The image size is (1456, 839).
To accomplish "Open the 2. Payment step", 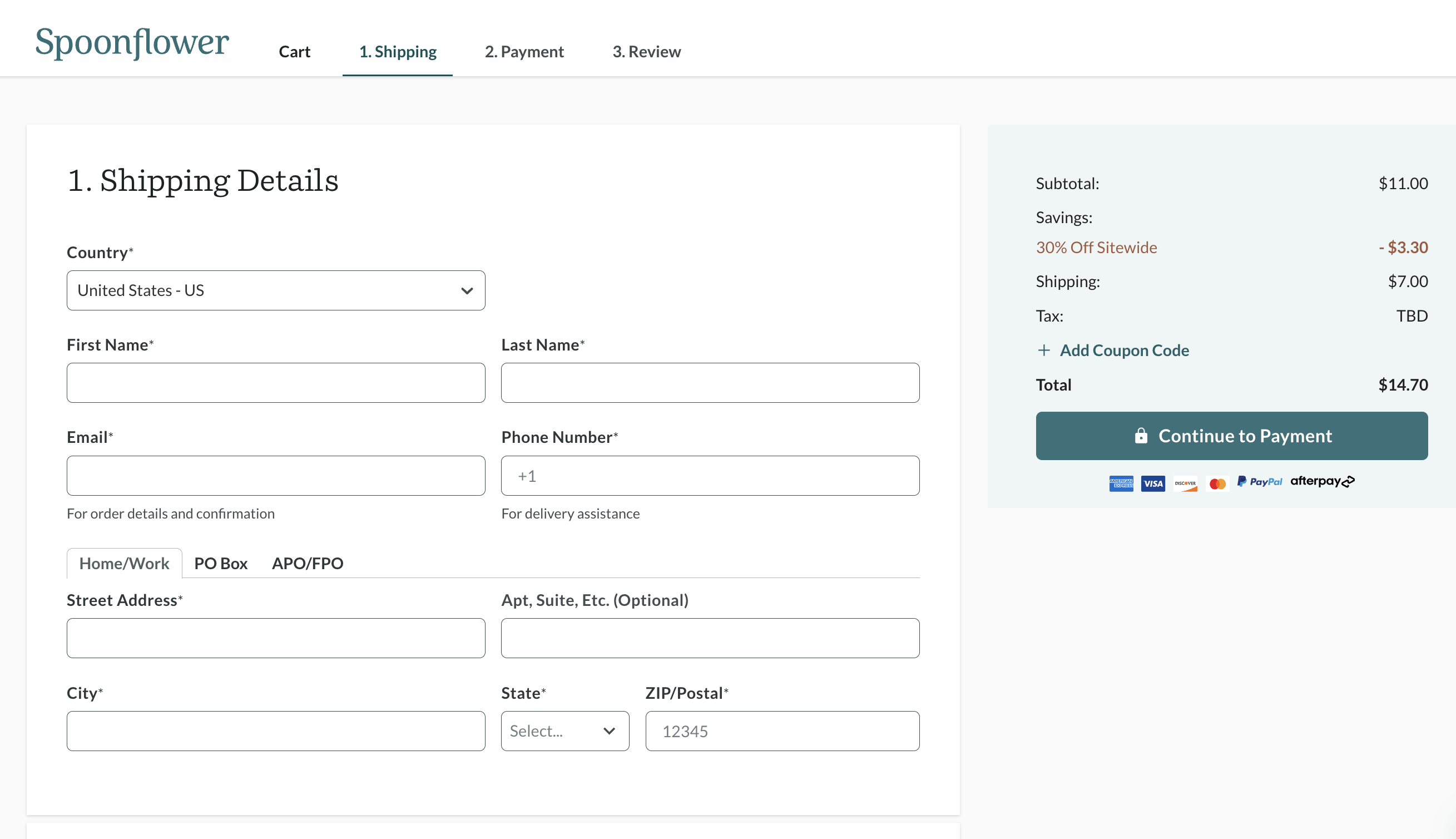I will click(524, 51).
